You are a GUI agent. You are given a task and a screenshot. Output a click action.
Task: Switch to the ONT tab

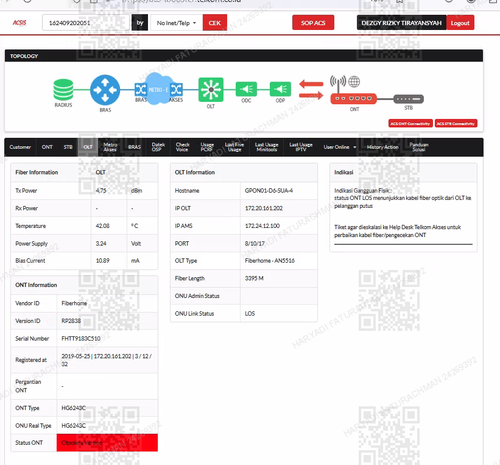pos(47,147)
